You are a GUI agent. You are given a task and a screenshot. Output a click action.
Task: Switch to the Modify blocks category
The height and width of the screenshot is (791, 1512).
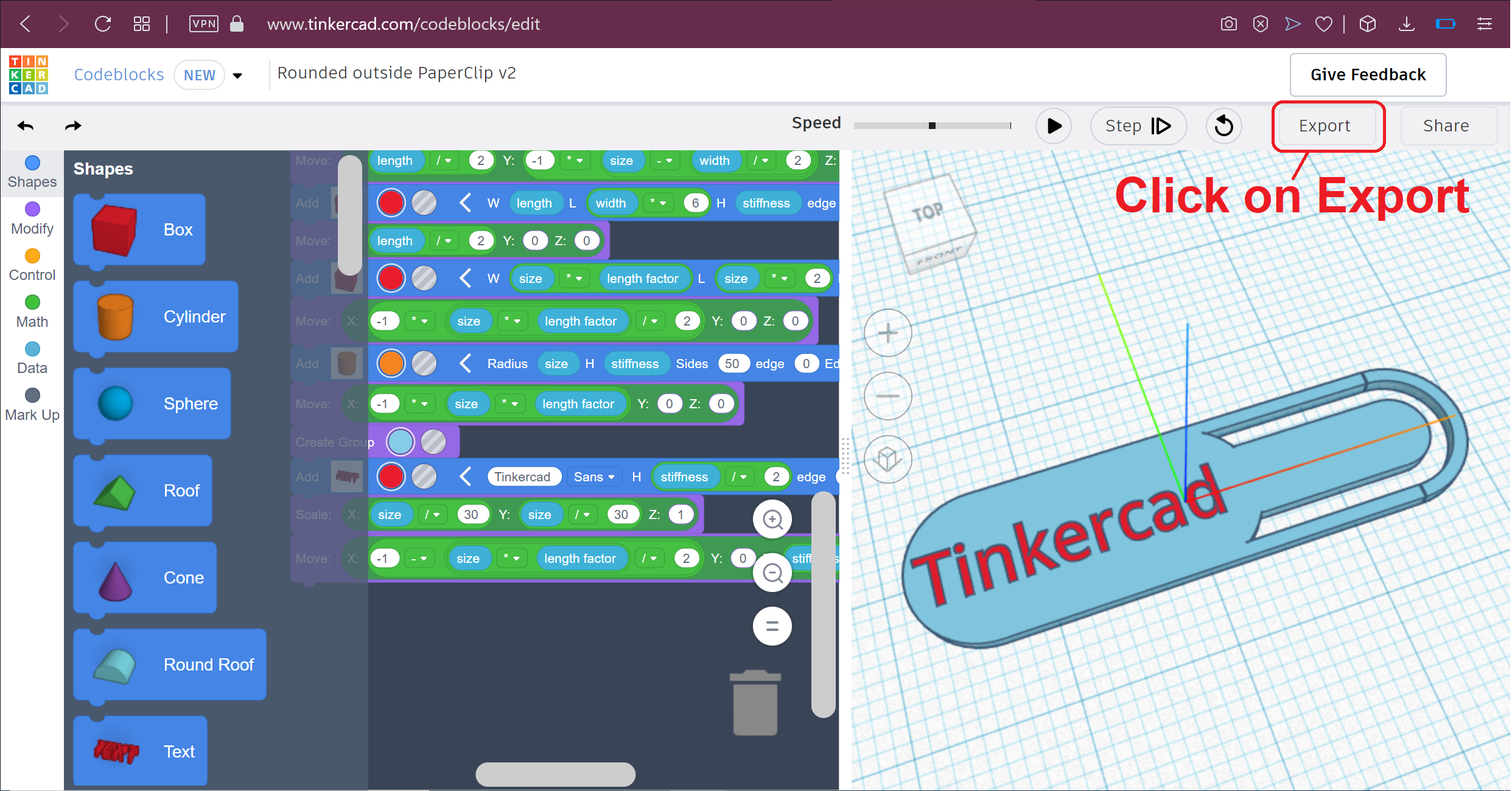32,217
